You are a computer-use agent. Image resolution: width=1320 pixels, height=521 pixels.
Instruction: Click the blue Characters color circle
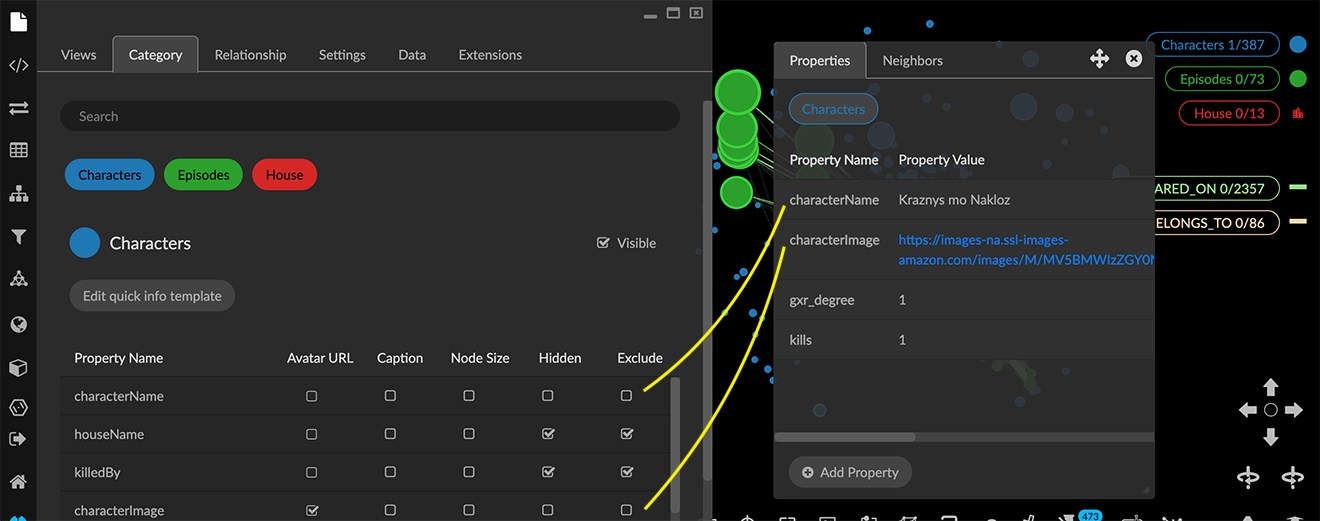tap(85, 243)
